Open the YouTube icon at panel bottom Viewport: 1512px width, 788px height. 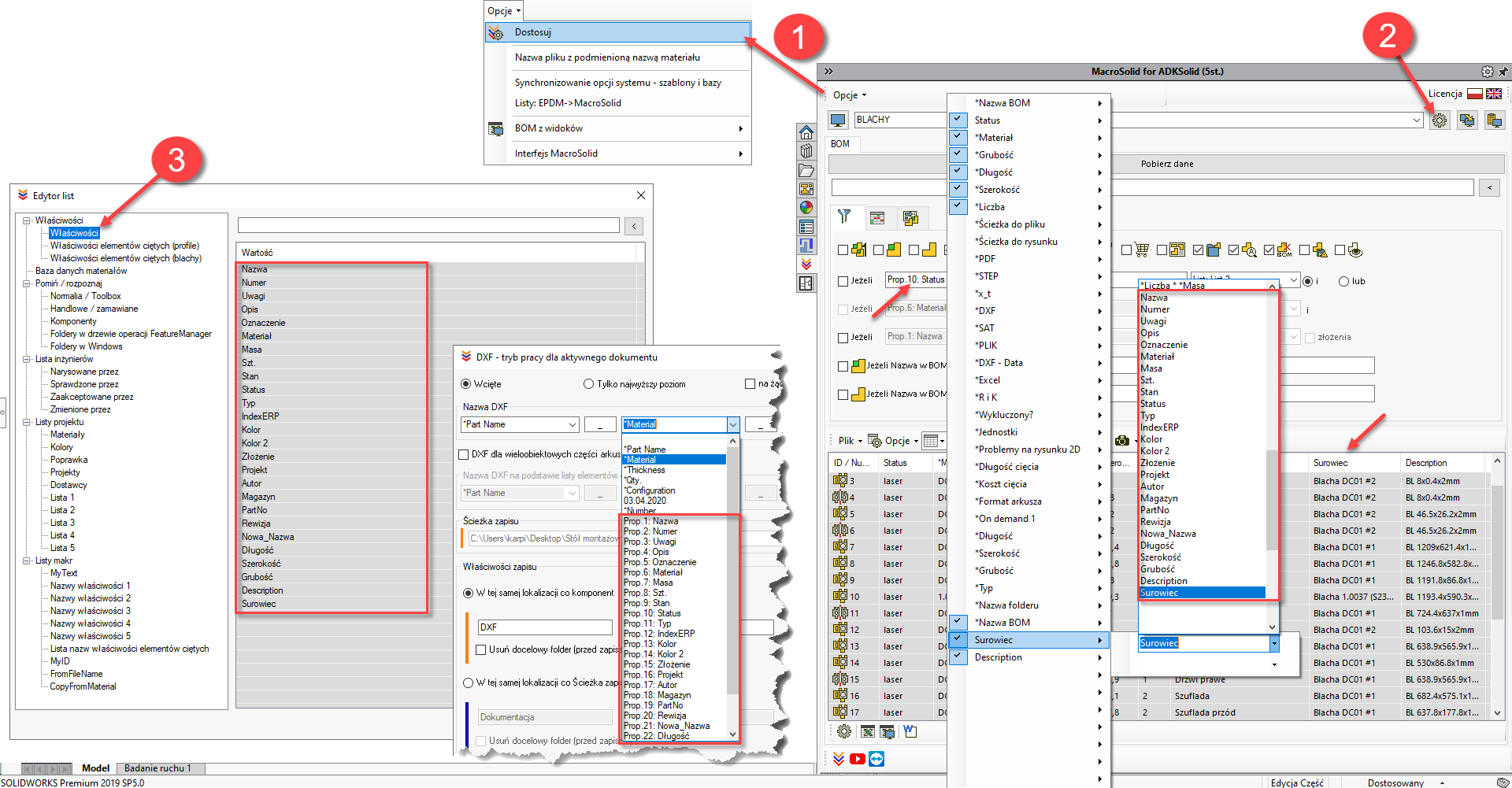coord(858,759)
